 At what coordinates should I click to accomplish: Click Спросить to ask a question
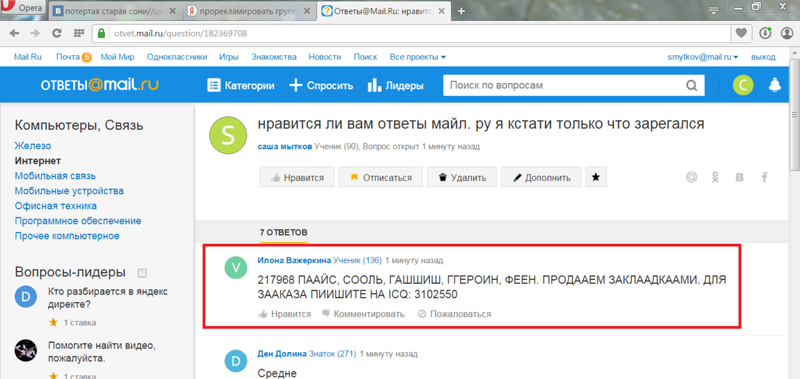321,86
